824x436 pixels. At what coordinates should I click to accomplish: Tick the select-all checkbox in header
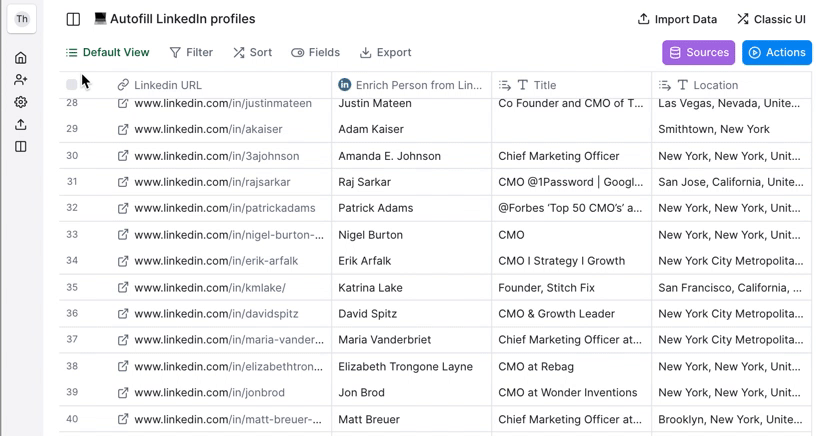click(71, 85)
